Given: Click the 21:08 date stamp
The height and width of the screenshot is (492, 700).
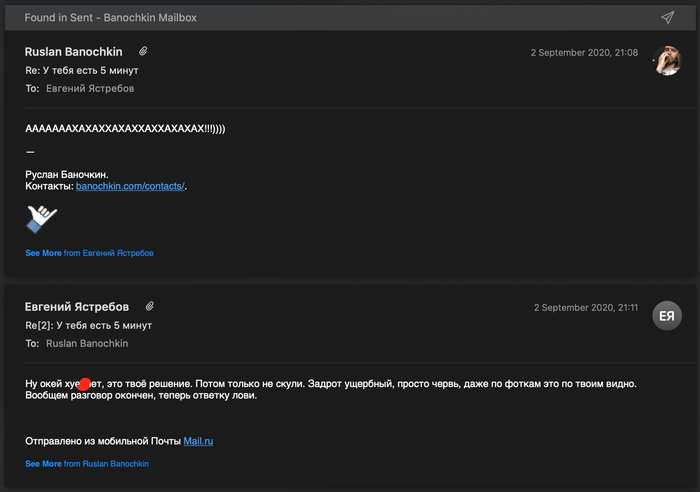Looking at the screenshot, I should tap(584, 52).
